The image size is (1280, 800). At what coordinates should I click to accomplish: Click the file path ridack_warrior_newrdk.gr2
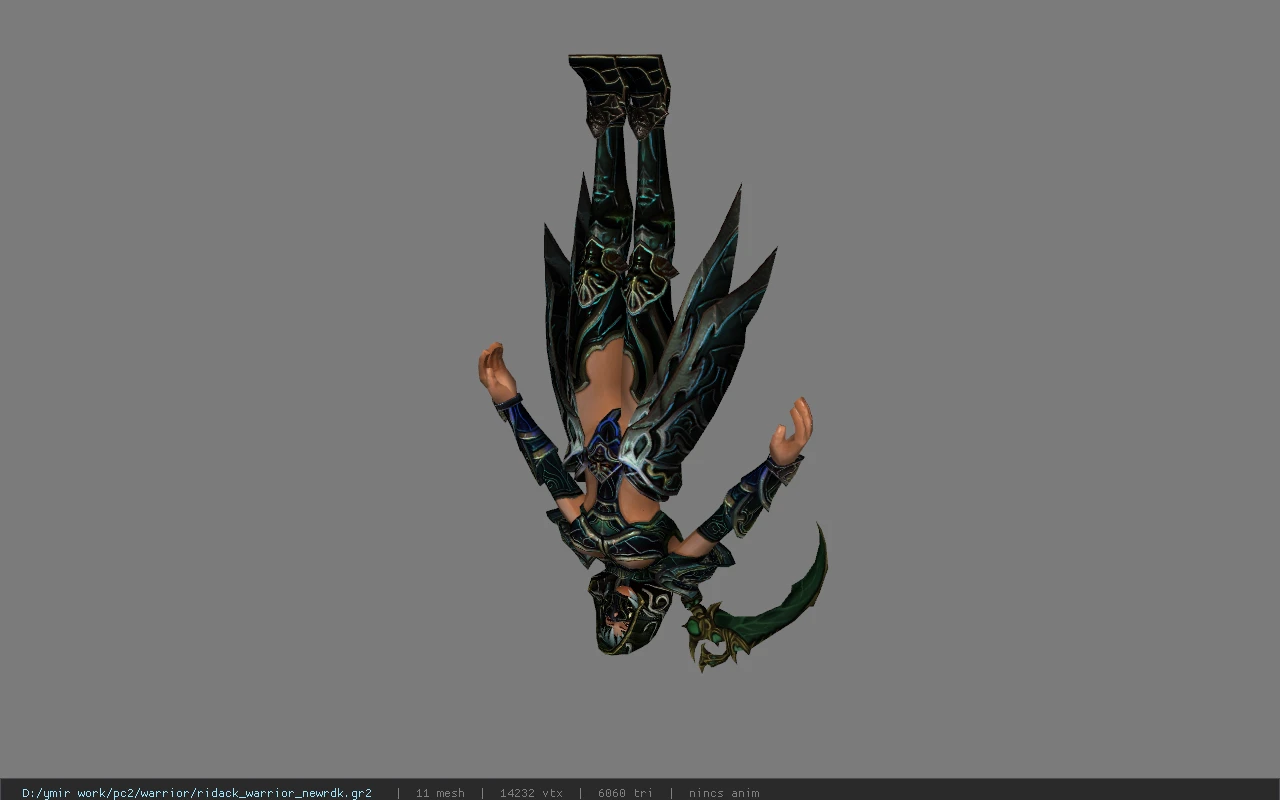coord(197,793)
